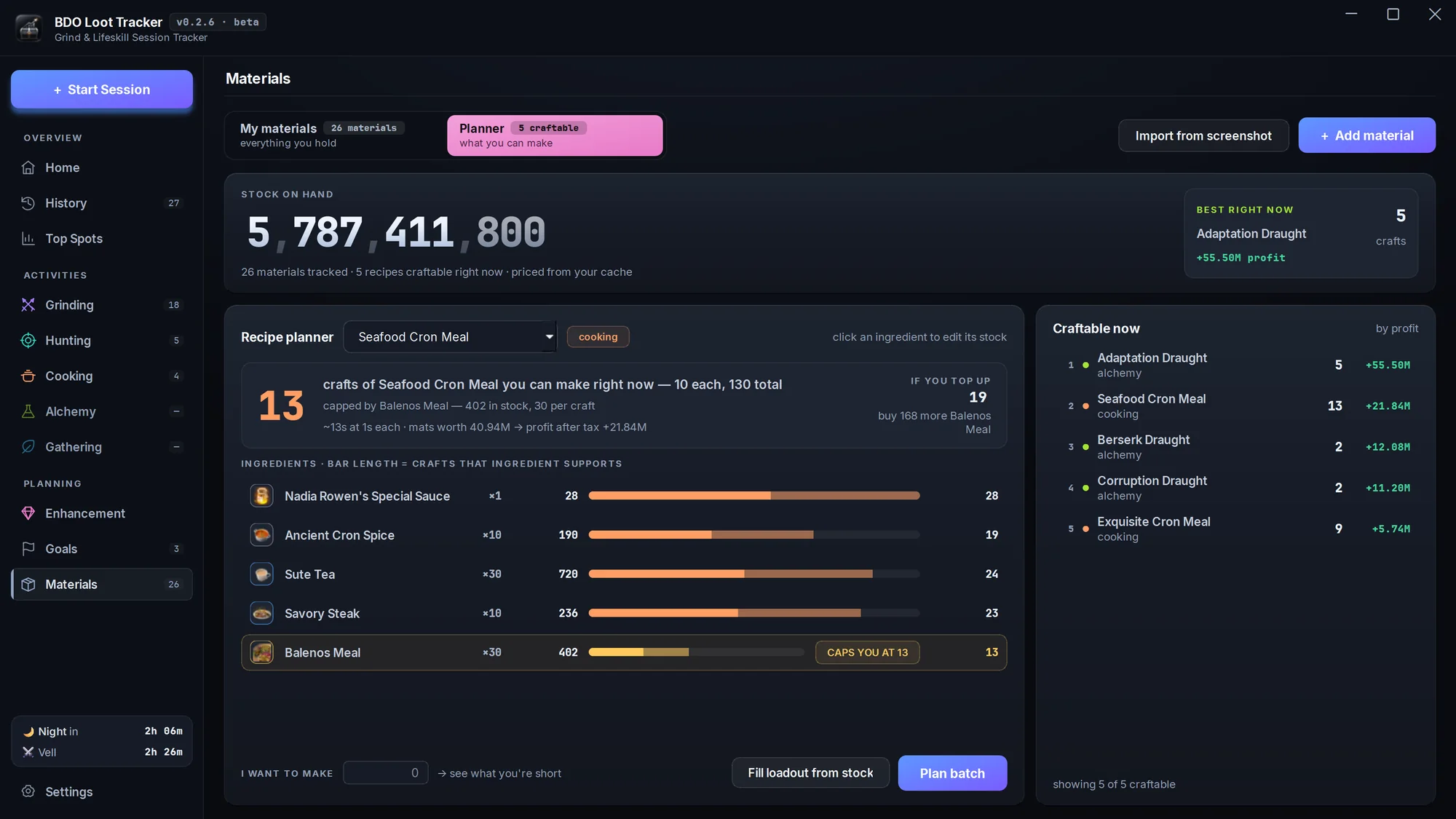Switch to the Planner tab
The image size is (1456, 819).
[x=555, y=135]
